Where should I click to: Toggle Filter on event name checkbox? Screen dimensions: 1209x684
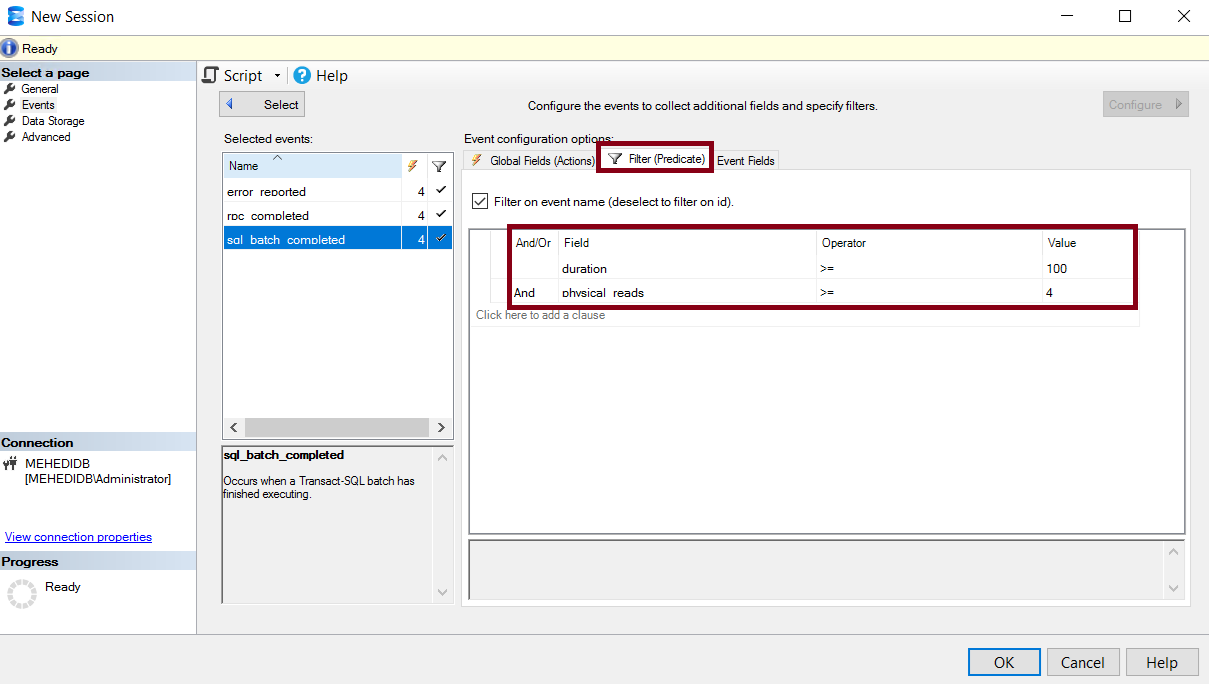[480, 201]
